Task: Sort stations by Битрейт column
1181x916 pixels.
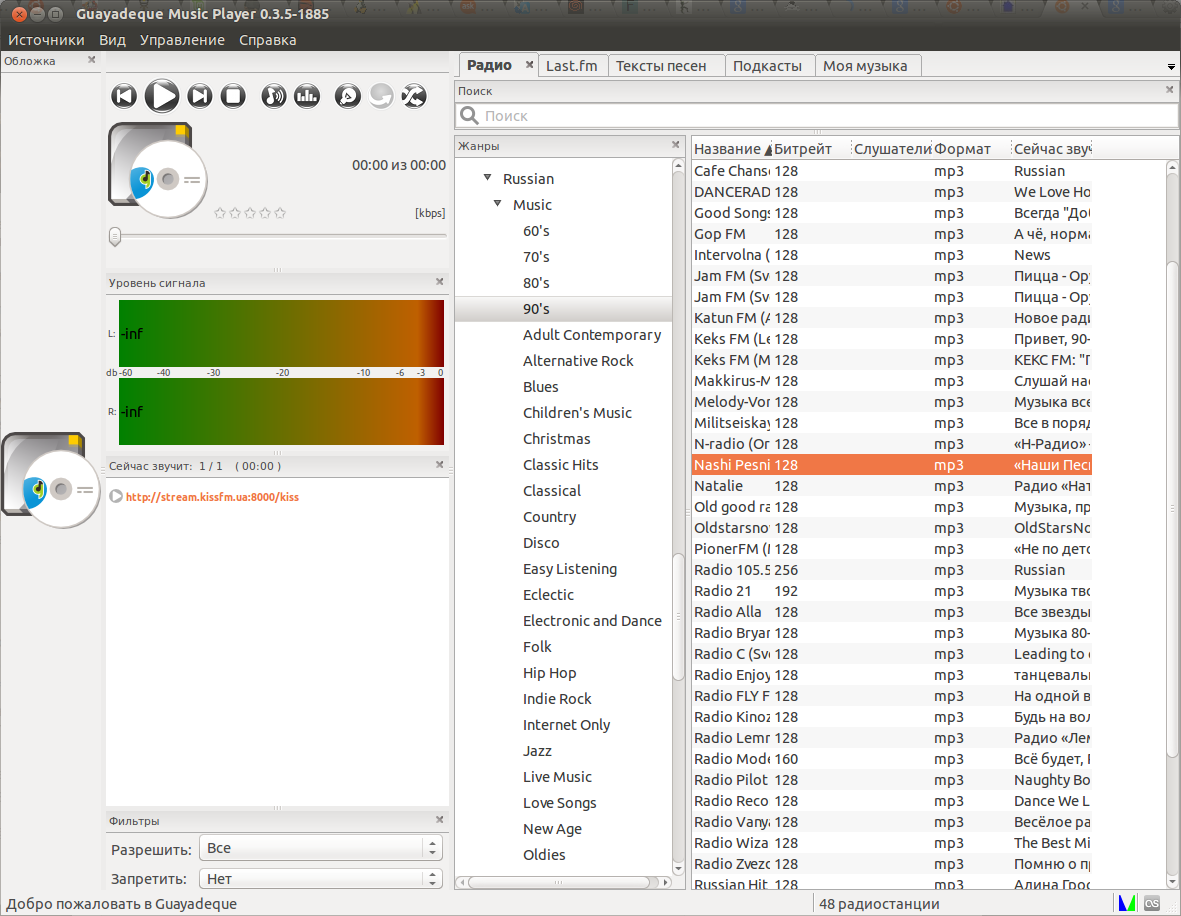Action: [x=812, y=148]
